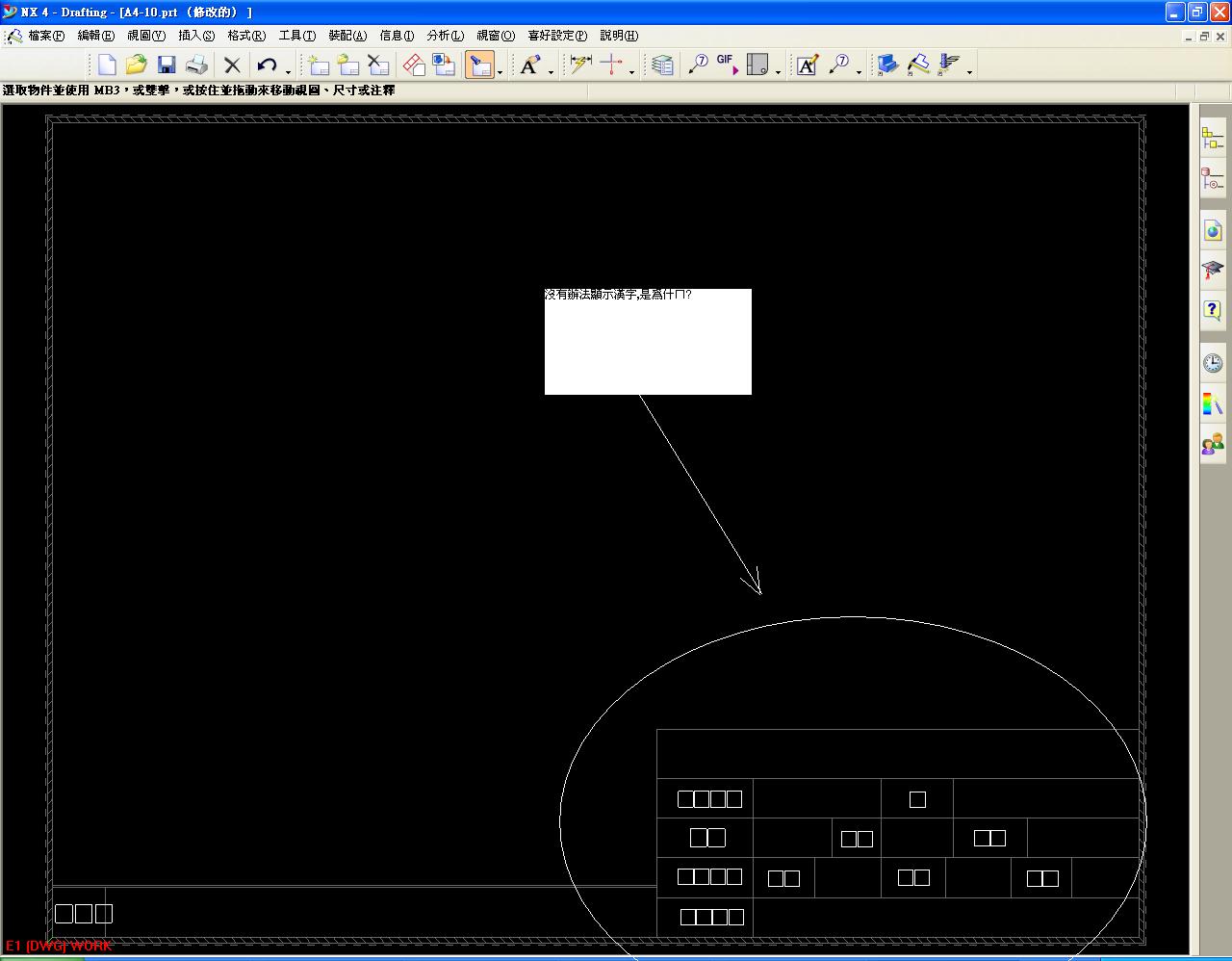Open the 分析(L) menu
Image resolution: width=1232 pixels, height=961 pixels.
[x=445, y=36]
